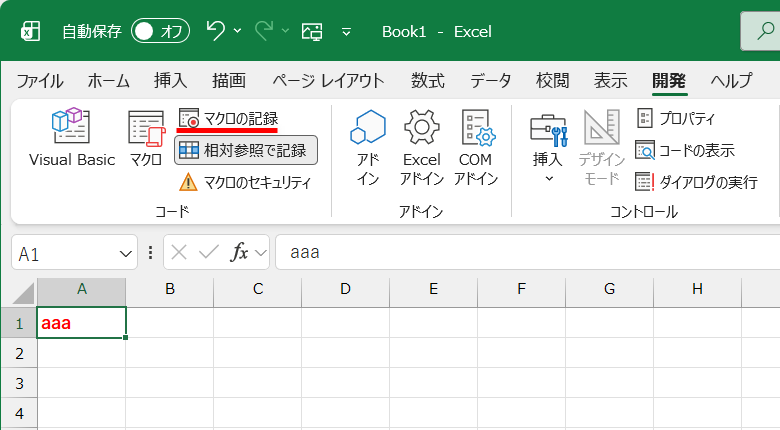Open マクロのセキュリティ settings
This screenshot has width=780, height=430.
coord(245,182)
